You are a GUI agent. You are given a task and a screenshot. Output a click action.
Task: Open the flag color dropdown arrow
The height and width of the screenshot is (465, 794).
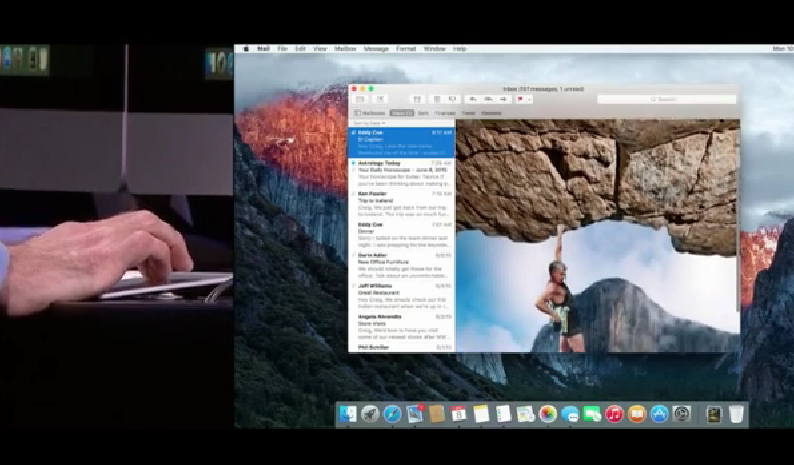(529, 99)
